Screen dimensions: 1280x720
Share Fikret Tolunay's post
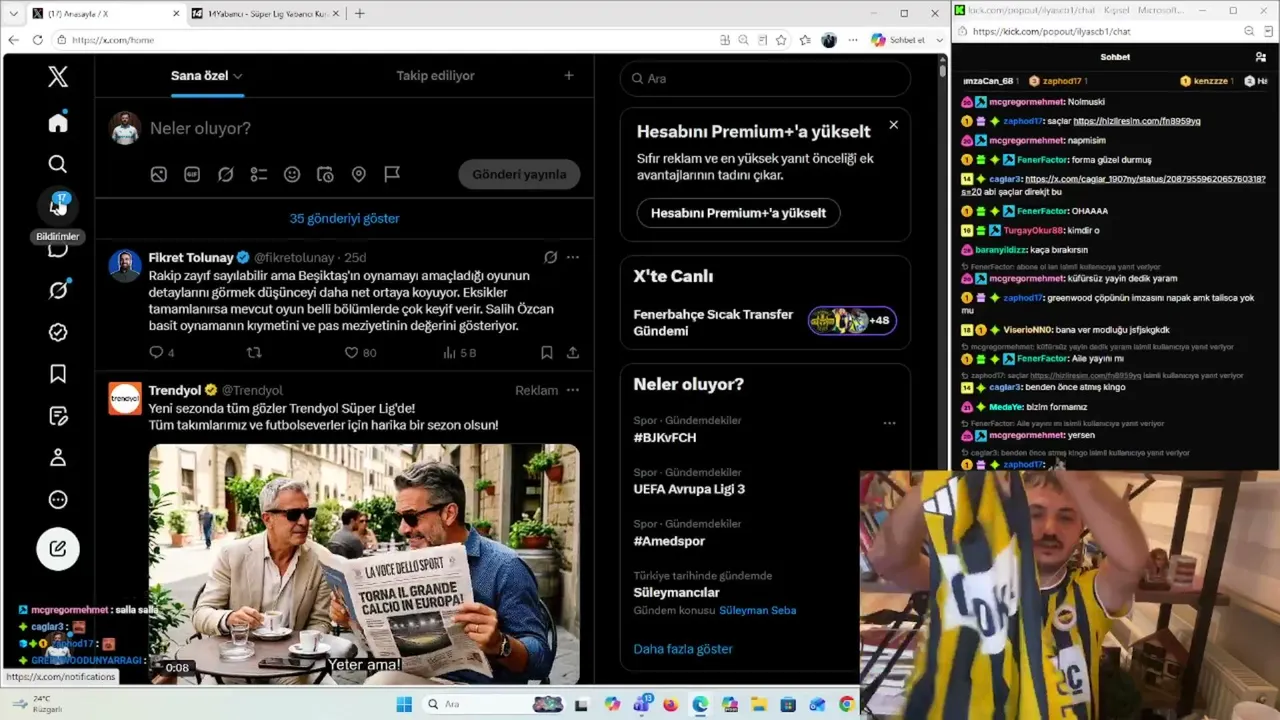pyautogui.click(x=573, y=352)
